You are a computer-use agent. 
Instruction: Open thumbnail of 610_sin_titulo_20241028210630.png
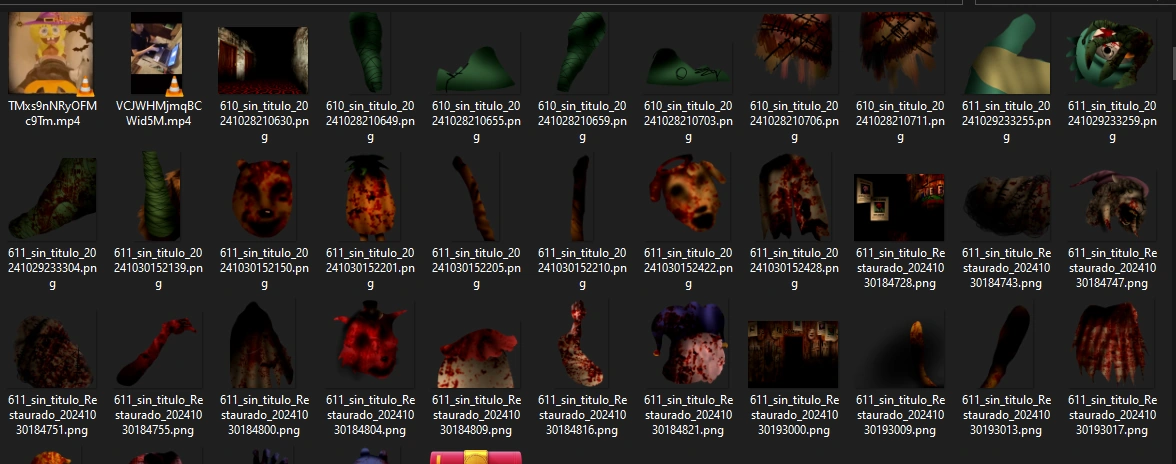pyautogui.click(x=263, y=61)
